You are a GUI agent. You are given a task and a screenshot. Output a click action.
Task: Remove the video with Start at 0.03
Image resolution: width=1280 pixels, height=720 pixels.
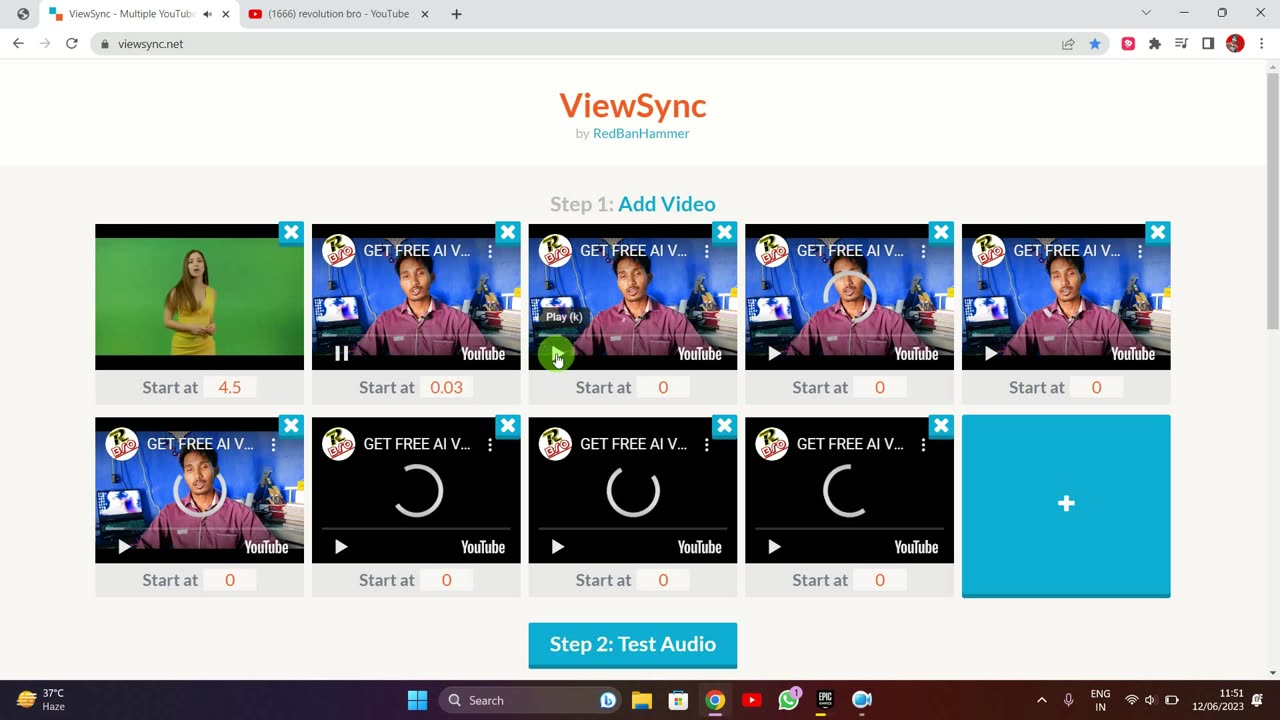(508, 232)
